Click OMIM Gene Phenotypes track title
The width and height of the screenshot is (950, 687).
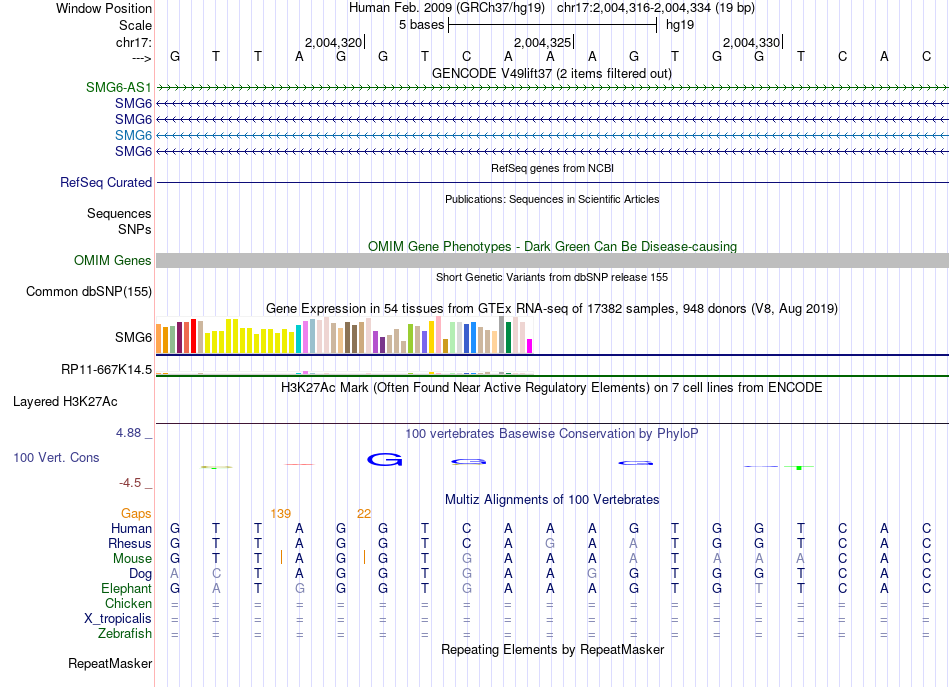pyautogui.click(x=553, y=247)
